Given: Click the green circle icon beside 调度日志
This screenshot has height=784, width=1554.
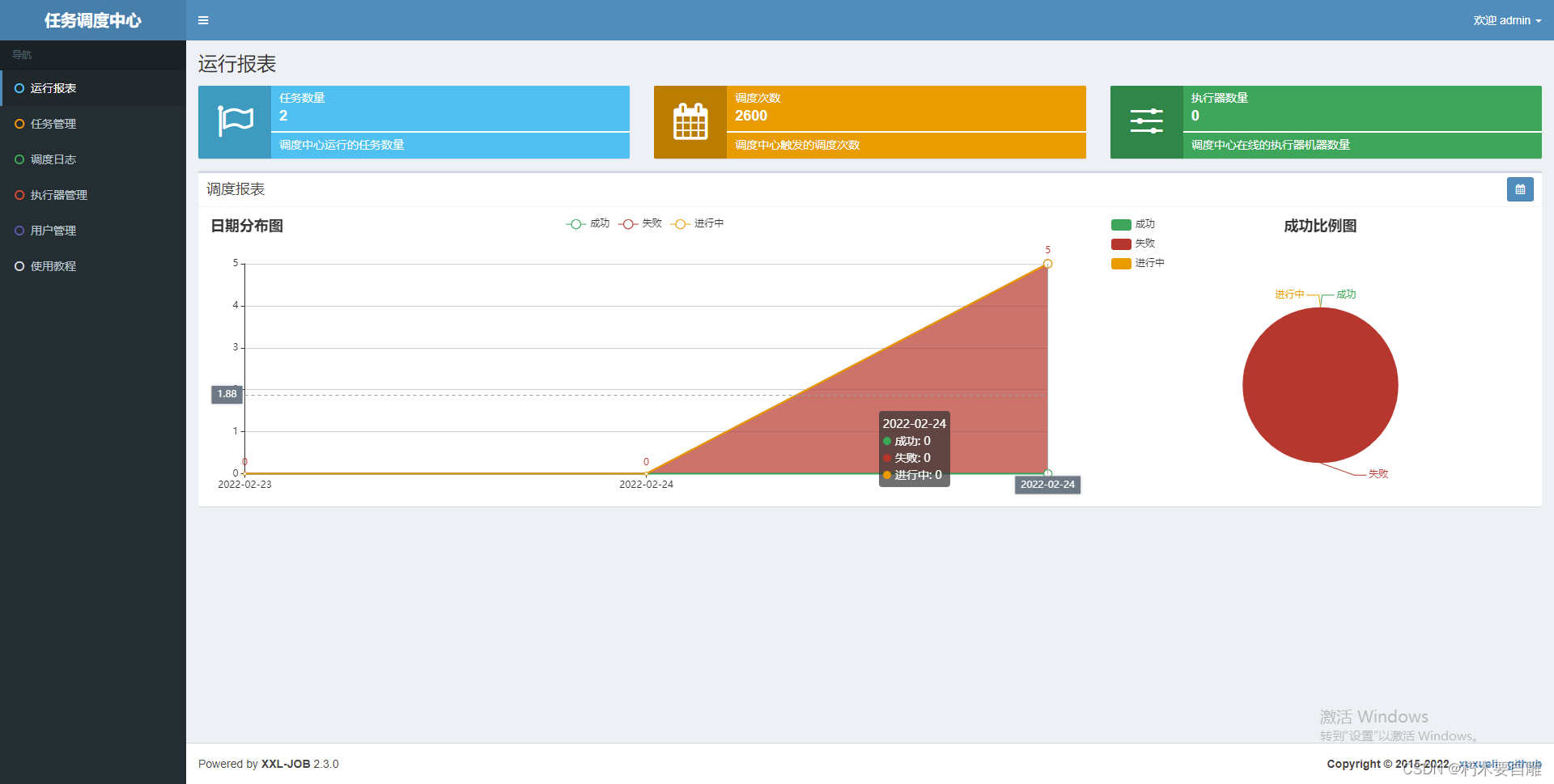Looking at the screenshot, I should pos(19,159).
